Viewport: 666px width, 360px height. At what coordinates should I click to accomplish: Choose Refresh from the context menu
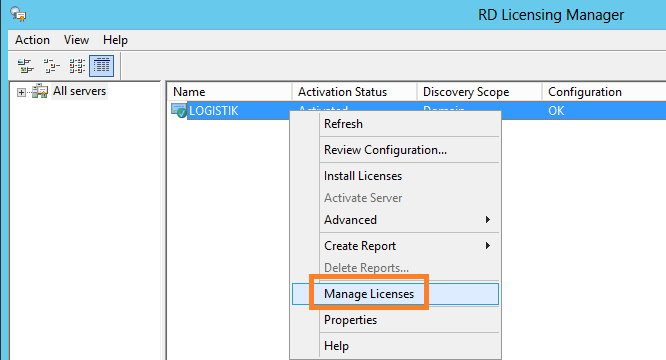395,124
